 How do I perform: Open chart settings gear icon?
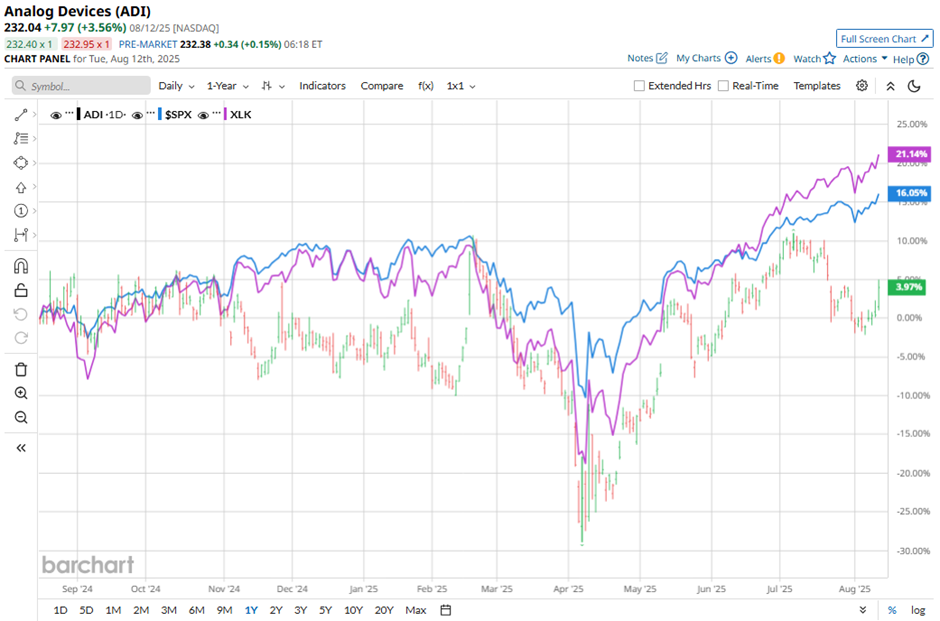861,86
